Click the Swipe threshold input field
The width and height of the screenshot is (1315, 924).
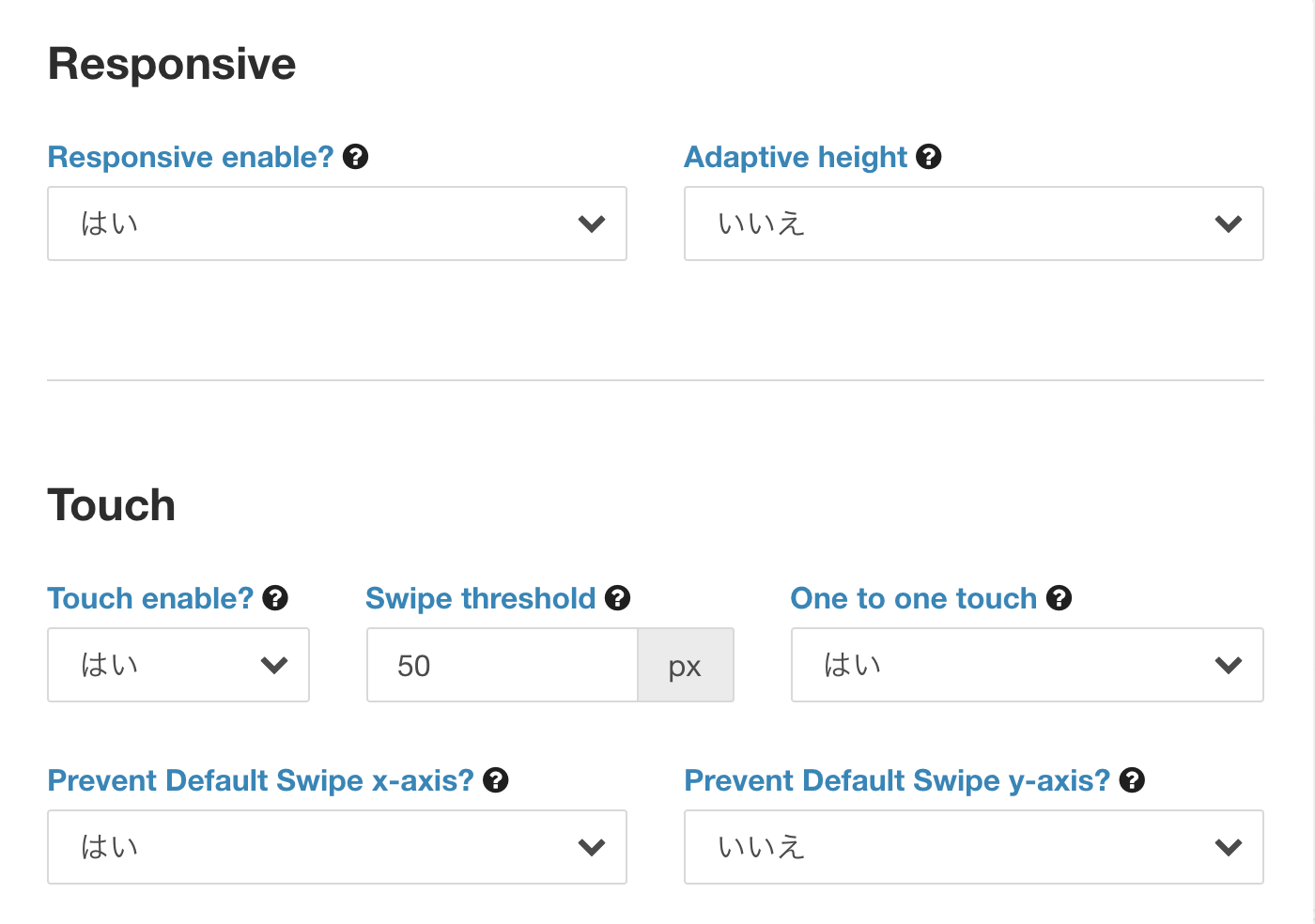pos(503,665)
